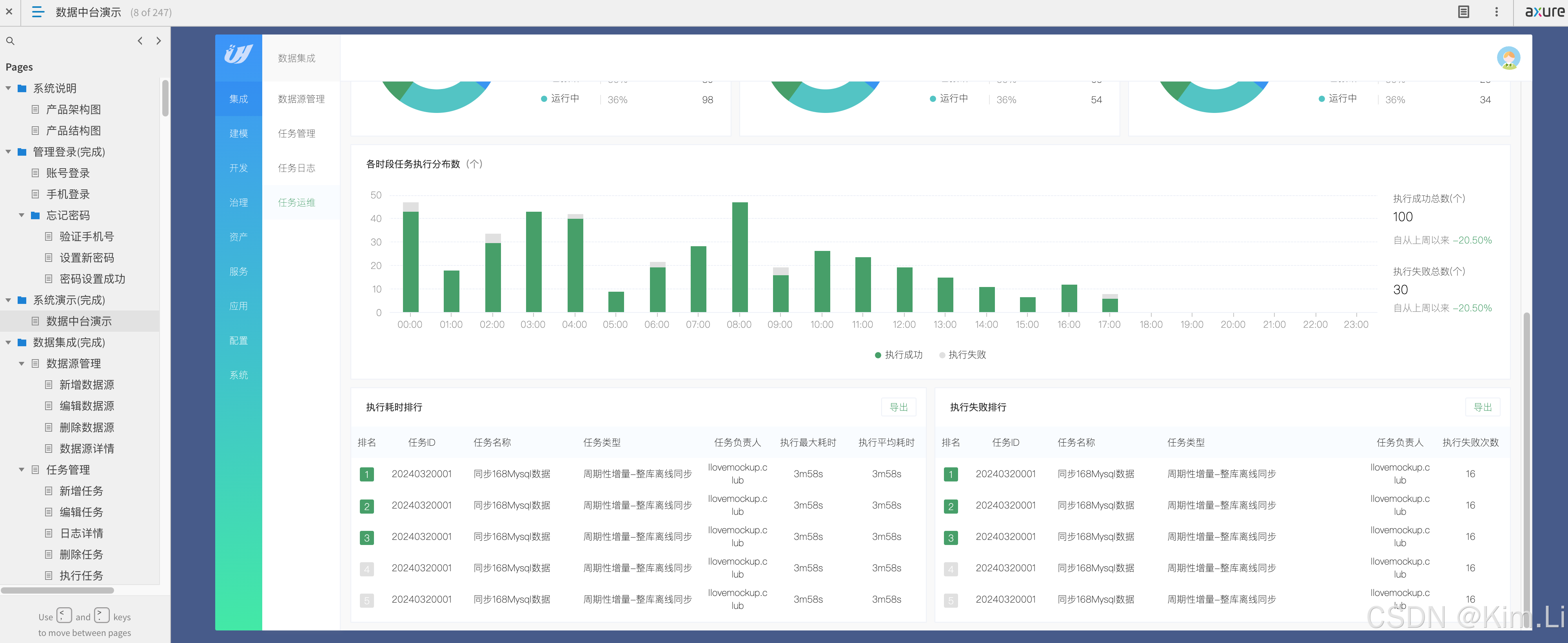Select 治理 in the left navigation

pos(239,202)
